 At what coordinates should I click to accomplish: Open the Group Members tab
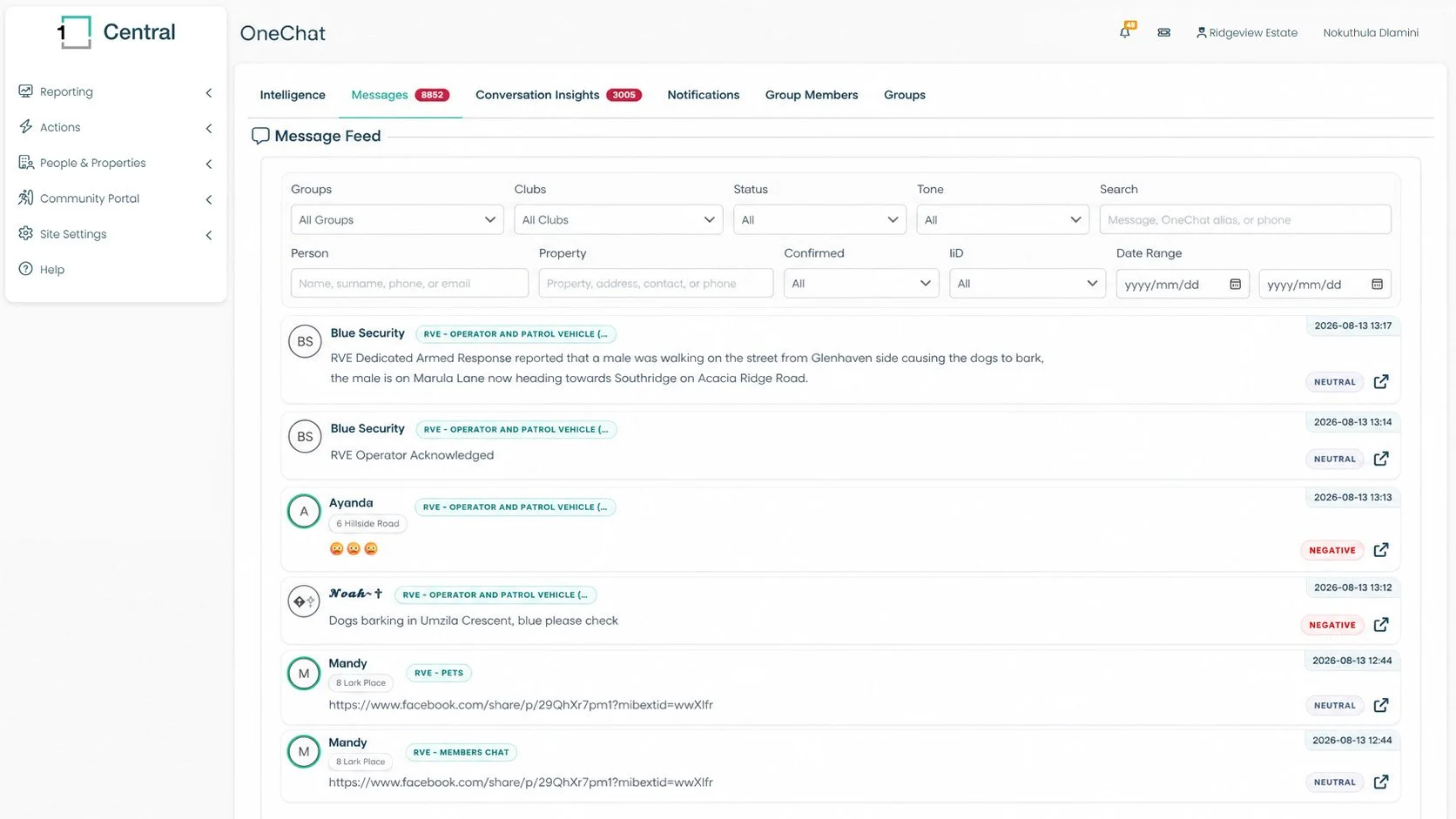812,95
